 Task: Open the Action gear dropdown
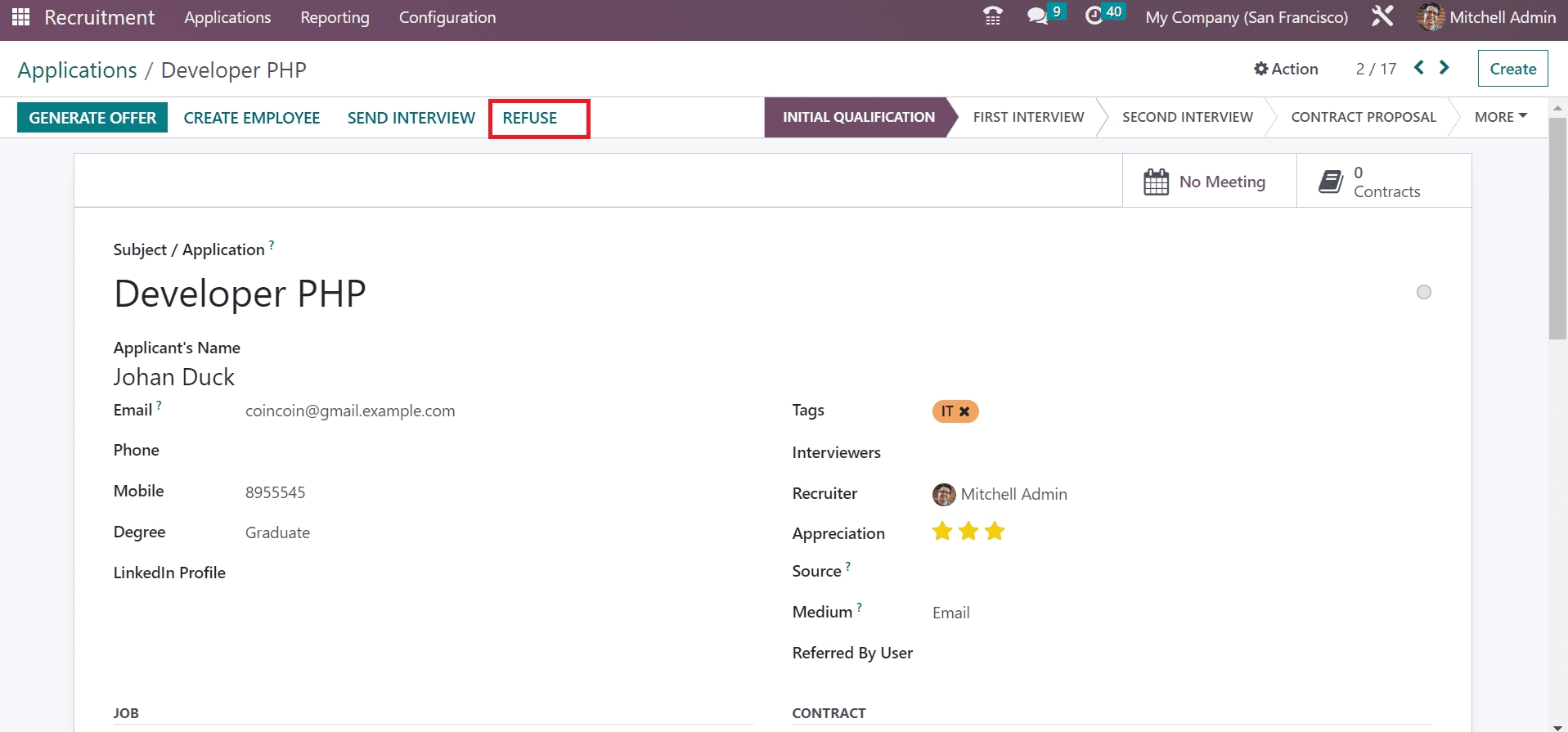[1286, 69]
